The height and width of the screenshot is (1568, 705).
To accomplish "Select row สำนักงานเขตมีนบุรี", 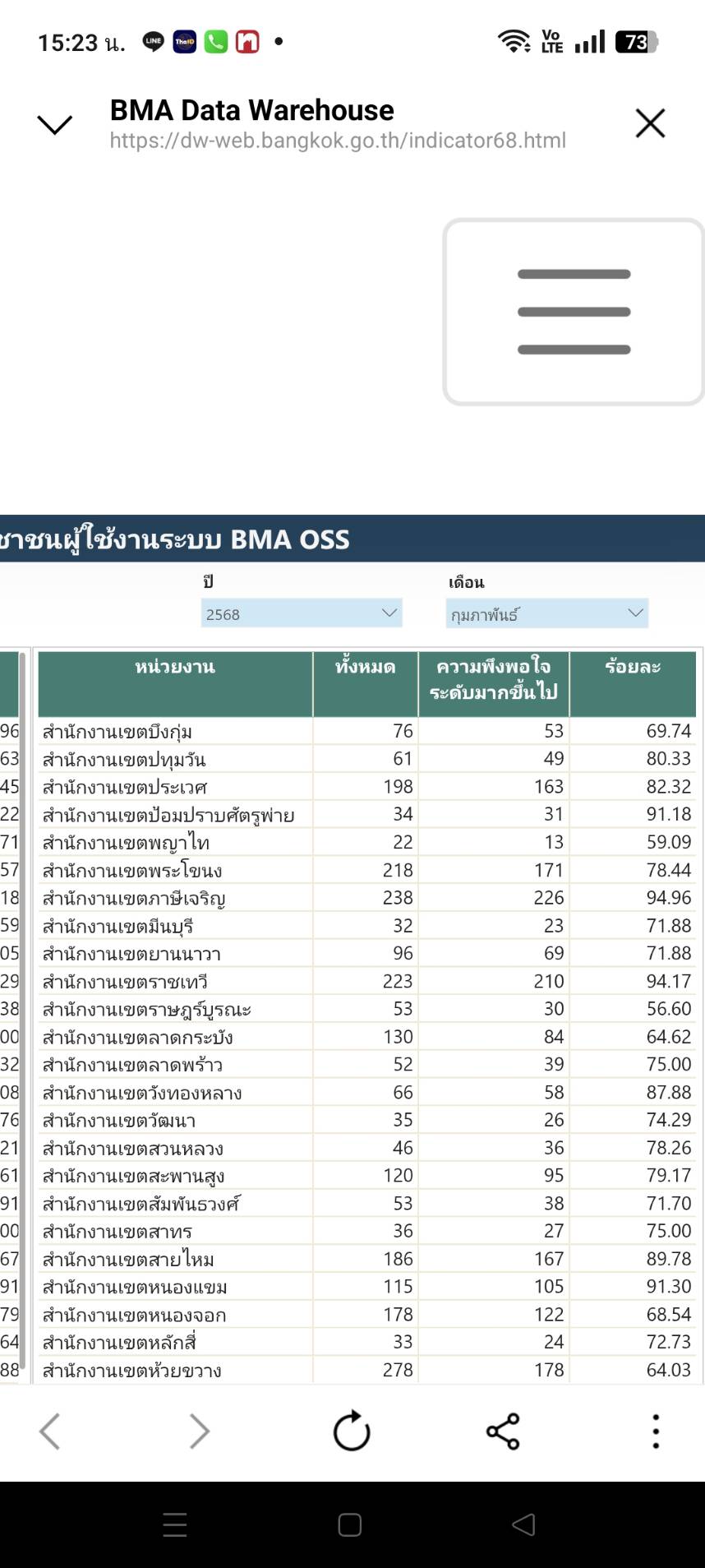I will coord(366,926).
